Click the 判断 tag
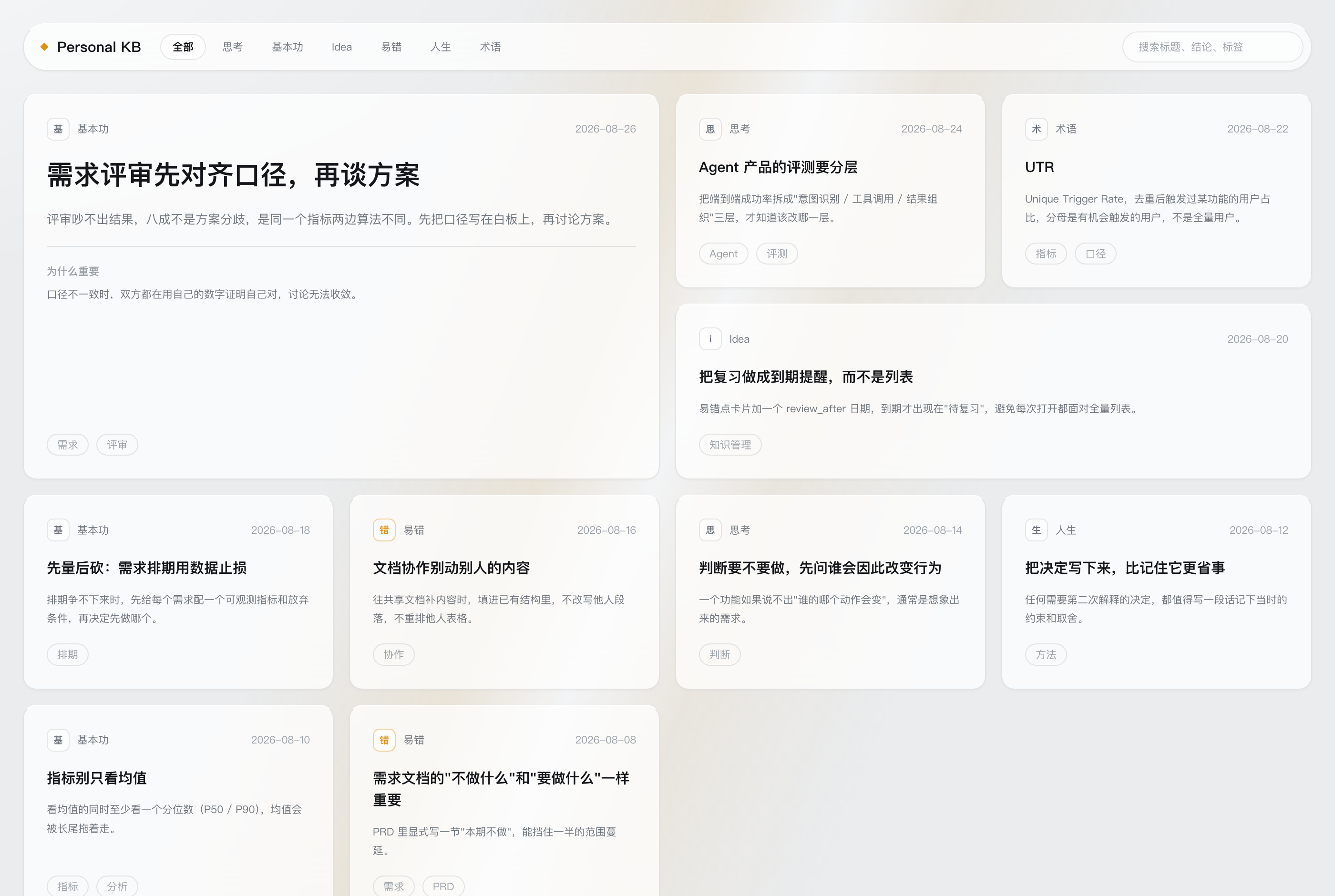Screen dimensions: 1335x896 (719, 654)
